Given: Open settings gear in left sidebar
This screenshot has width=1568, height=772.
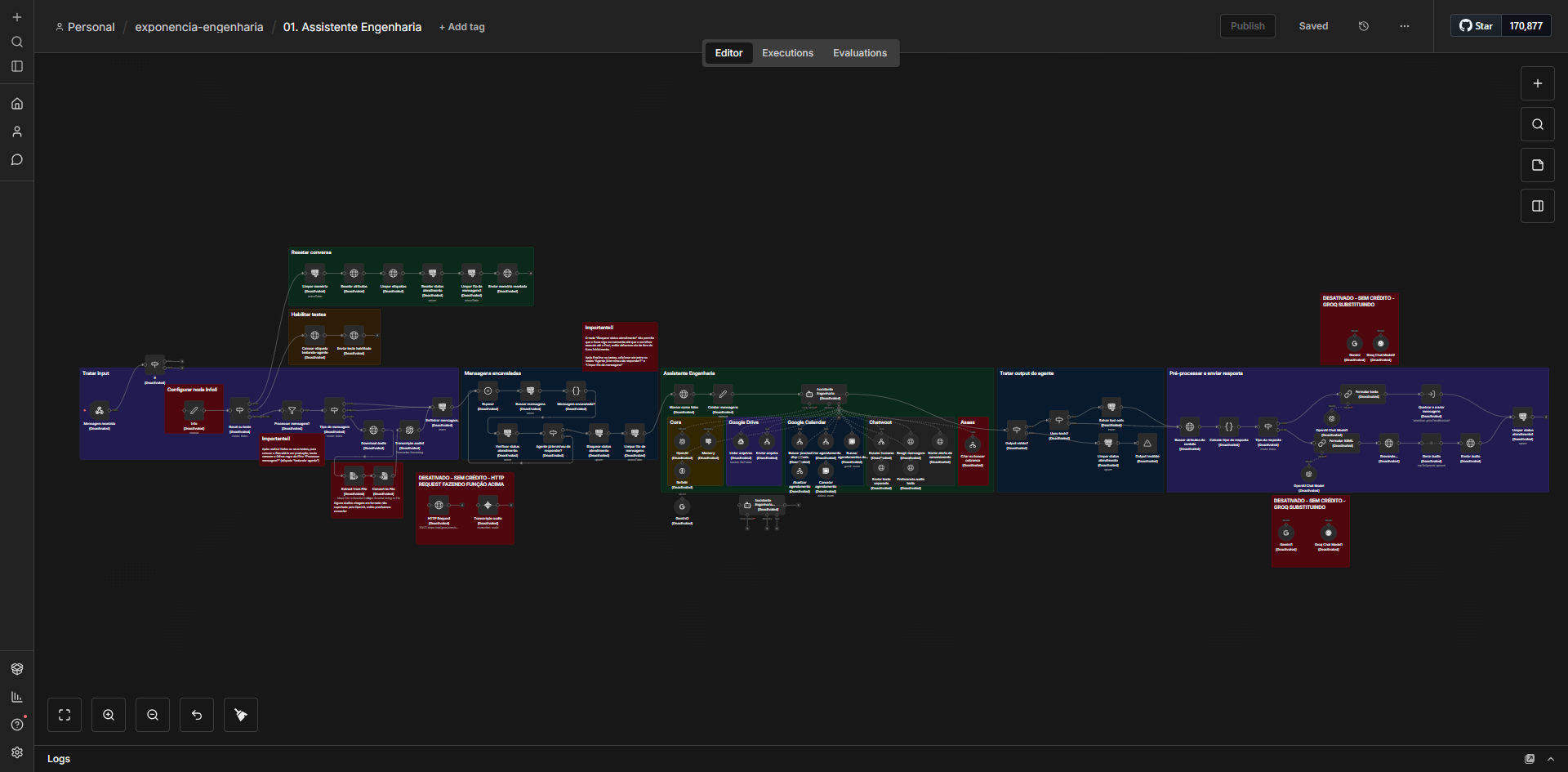Looking at the screenshot, I should [x=17, y=752].
